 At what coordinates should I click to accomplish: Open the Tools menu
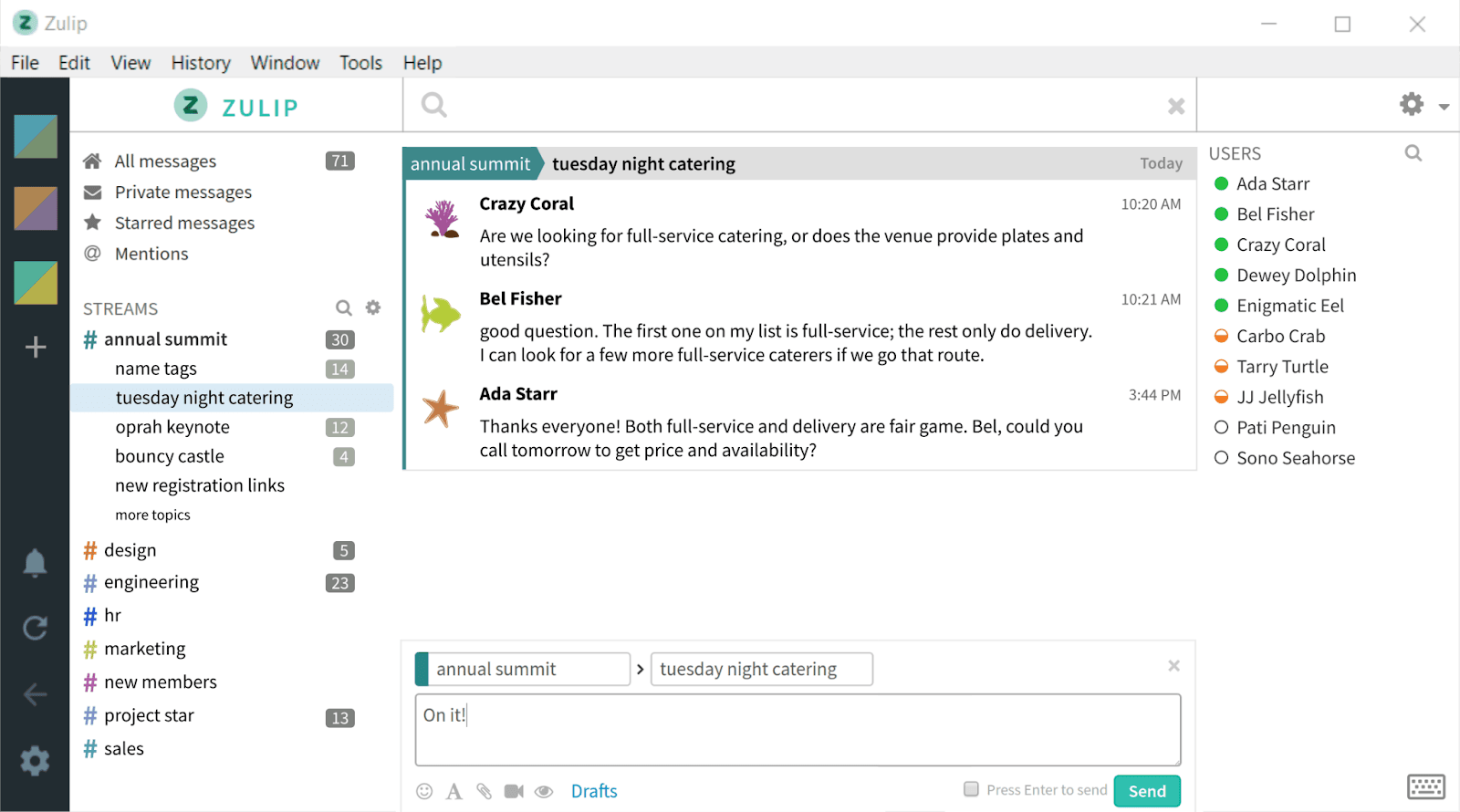click(x=360, y=63)
